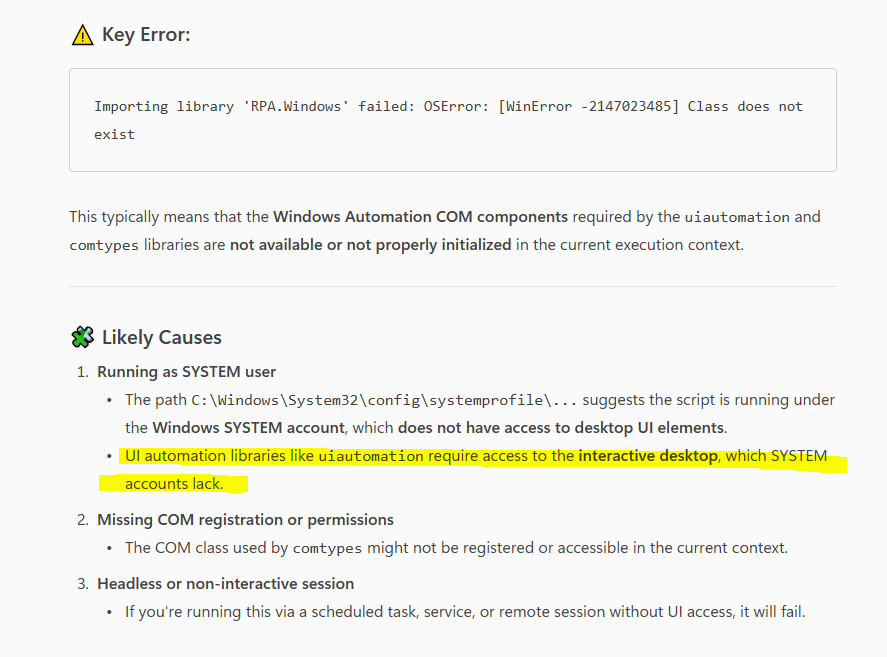887x657 pixels.
Task: Select the "Running as SYSTEM user" list heading
Action: click(186, 372)
